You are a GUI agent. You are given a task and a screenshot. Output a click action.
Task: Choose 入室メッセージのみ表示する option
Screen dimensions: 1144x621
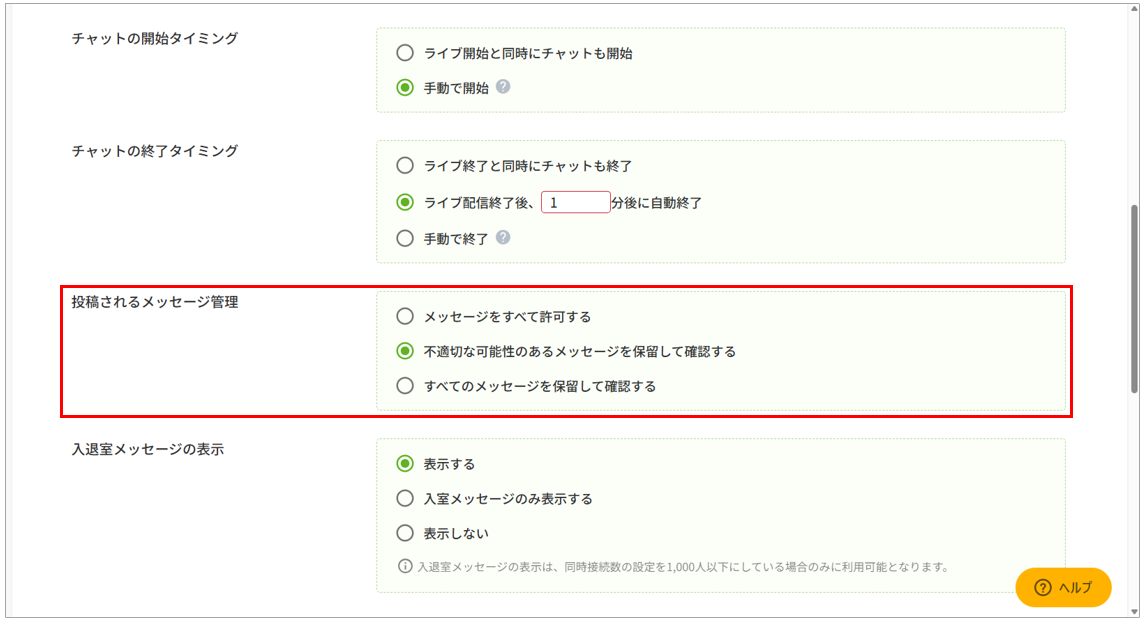point(405,498)
